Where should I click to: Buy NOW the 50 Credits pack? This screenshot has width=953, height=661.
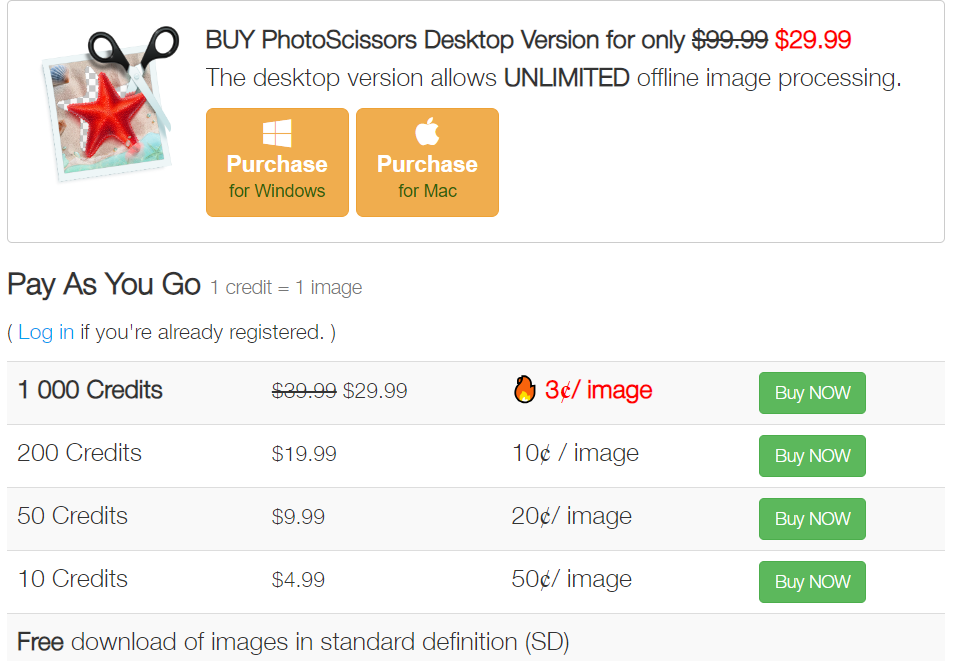pyautogui.click(x=812, y=519)
